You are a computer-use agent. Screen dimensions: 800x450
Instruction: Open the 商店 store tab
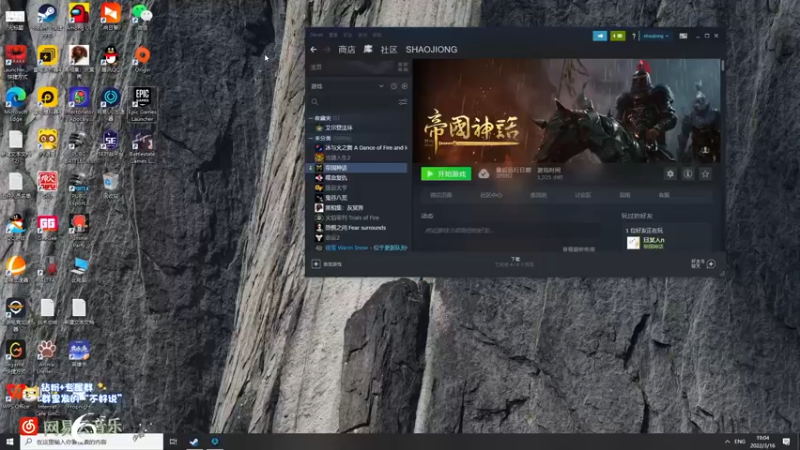point(346,49)
